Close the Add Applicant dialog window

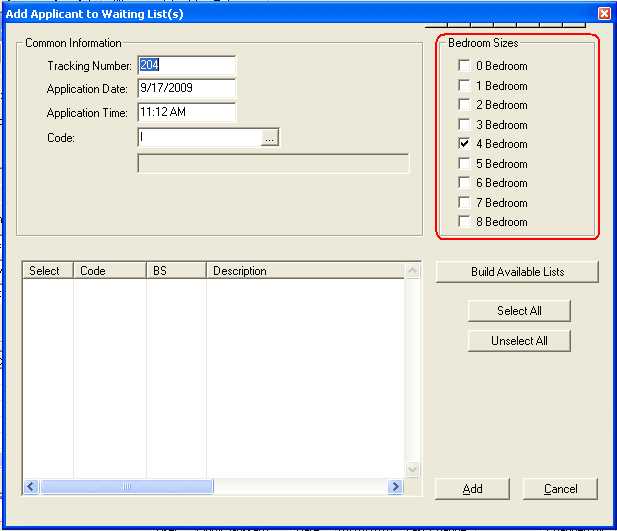(x=603, y=13)
